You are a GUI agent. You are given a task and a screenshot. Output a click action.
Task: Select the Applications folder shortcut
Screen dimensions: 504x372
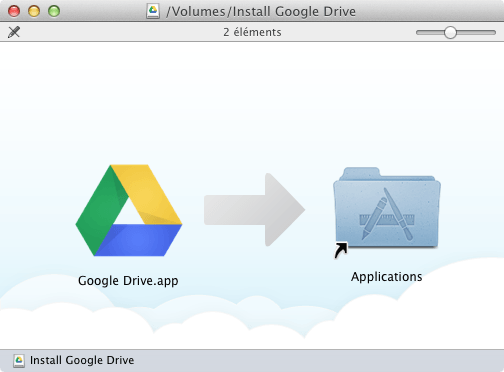click(387, 212)
